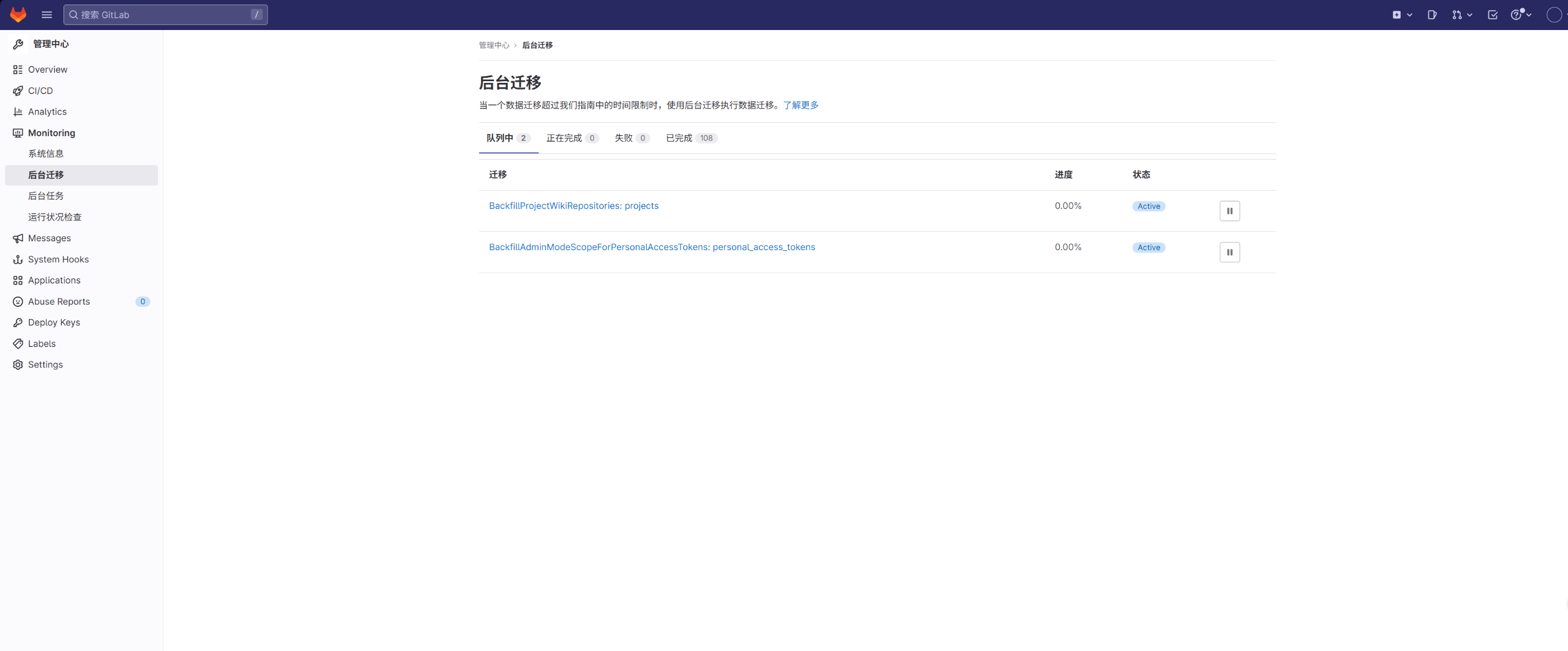The height and width of the screenshot is (651, 1568).
Task: Collapse the Monitoring sidebar section
Action: point(51,133)
